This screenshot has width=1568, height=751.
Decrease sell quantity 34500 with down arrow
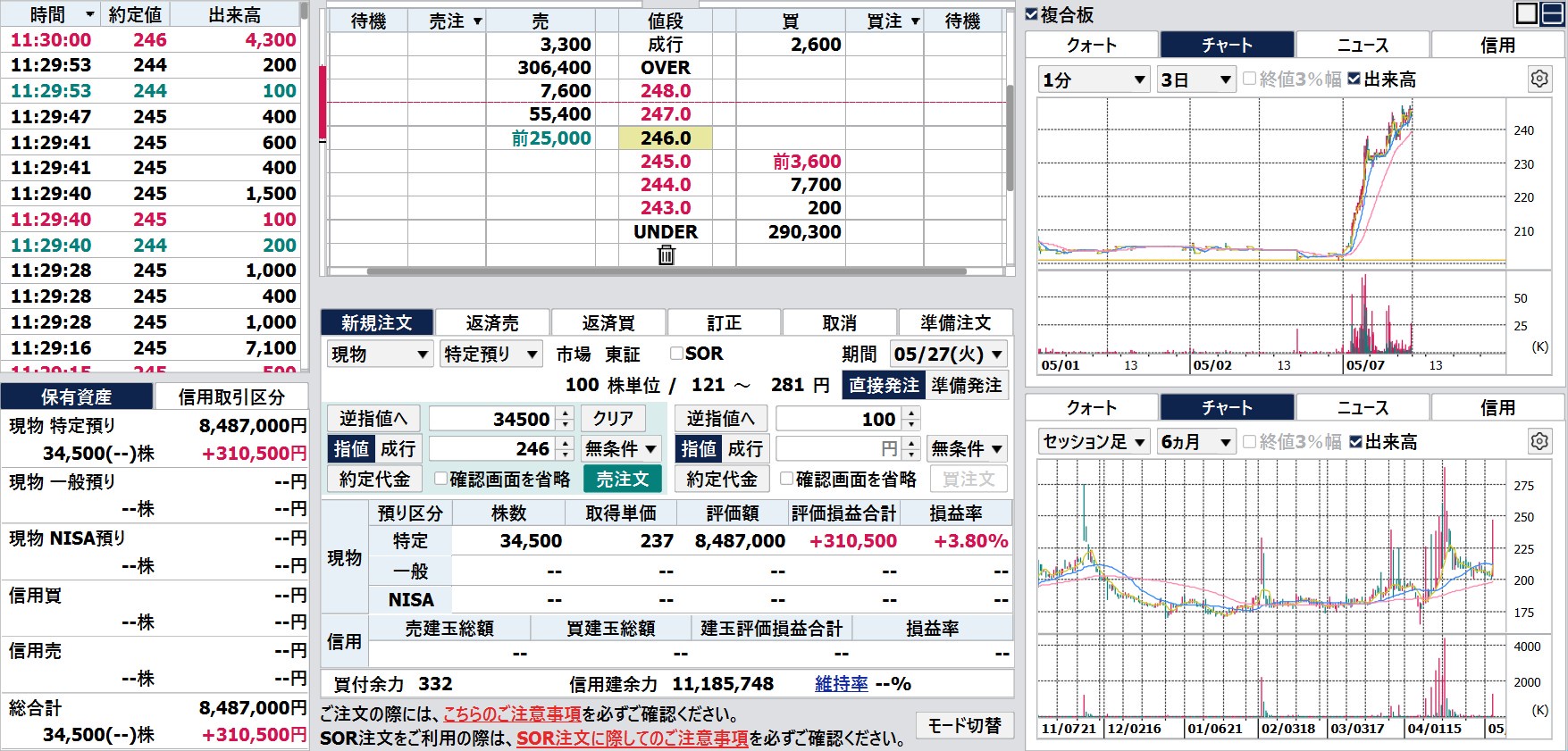tap(565, 424)
